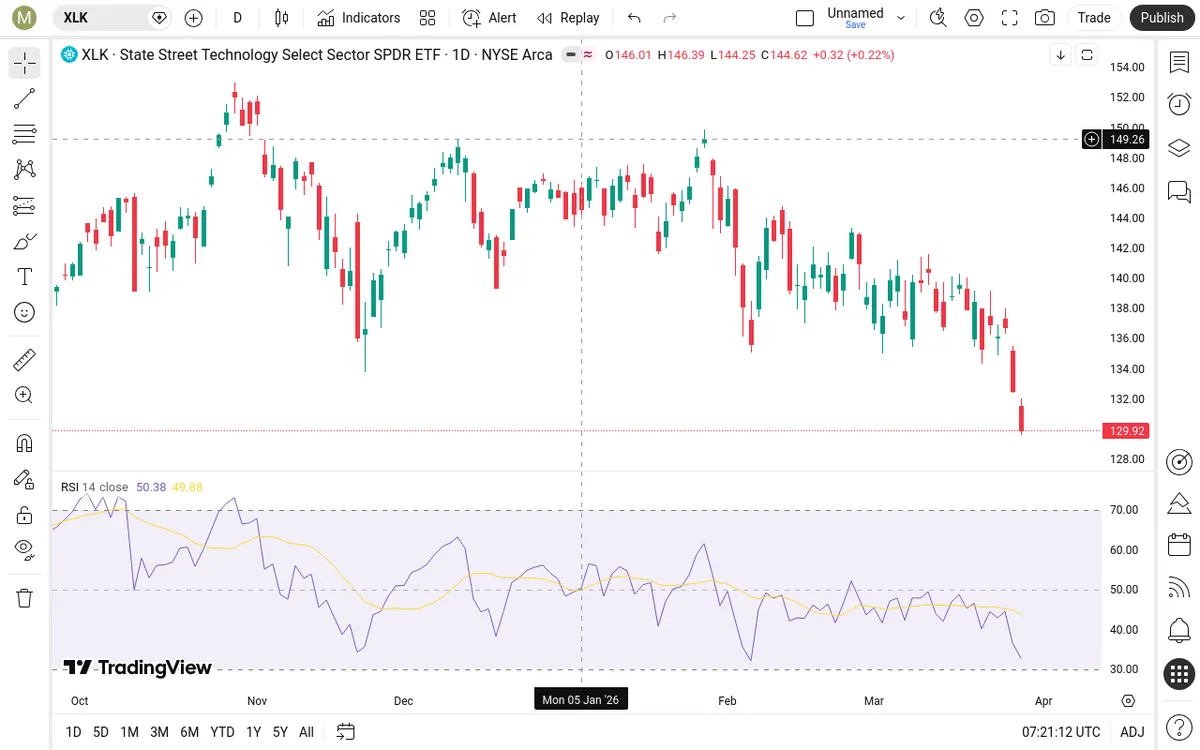Create an Alert

489,17
